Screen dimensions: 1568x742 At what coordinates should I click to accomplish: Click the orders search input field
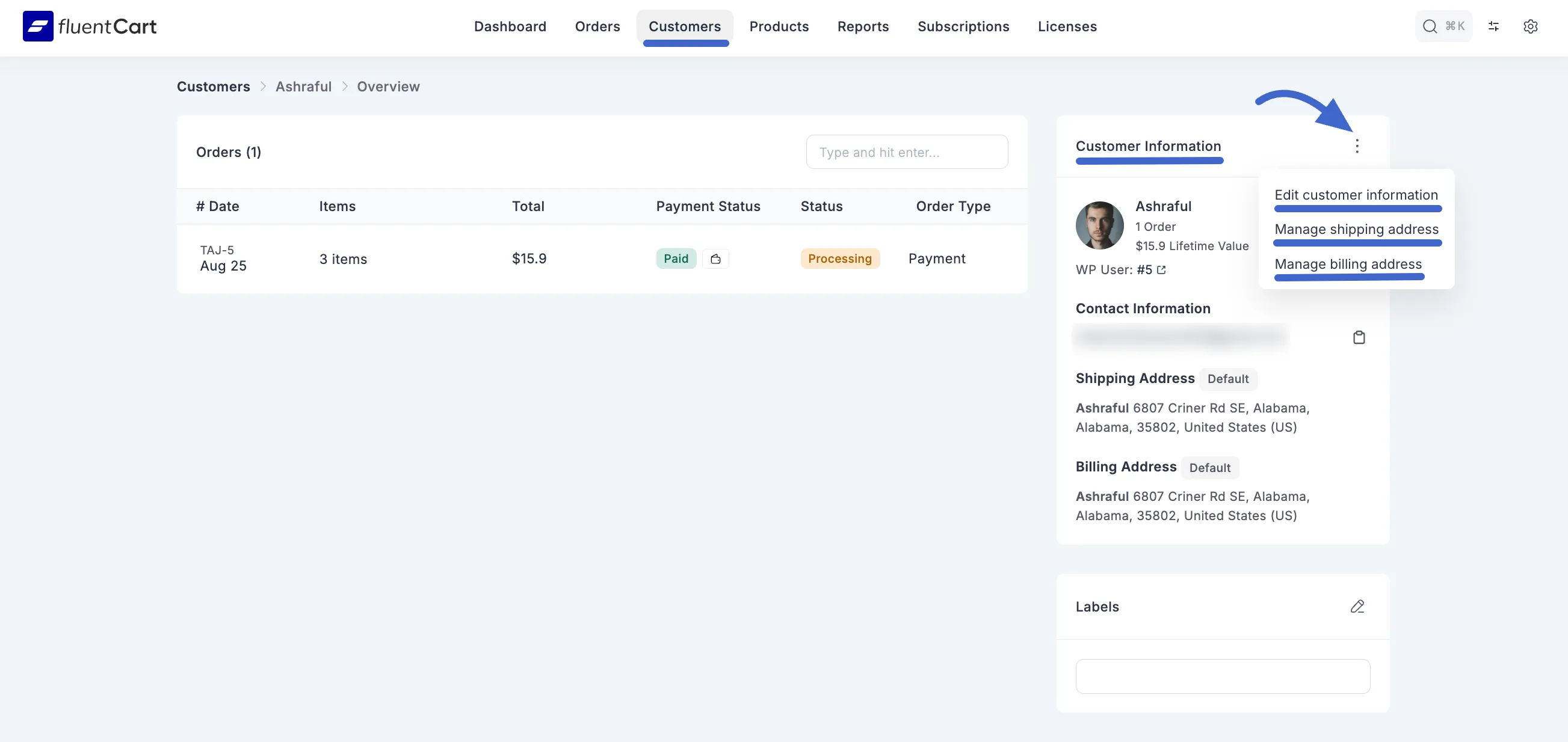tap(907, 152)
